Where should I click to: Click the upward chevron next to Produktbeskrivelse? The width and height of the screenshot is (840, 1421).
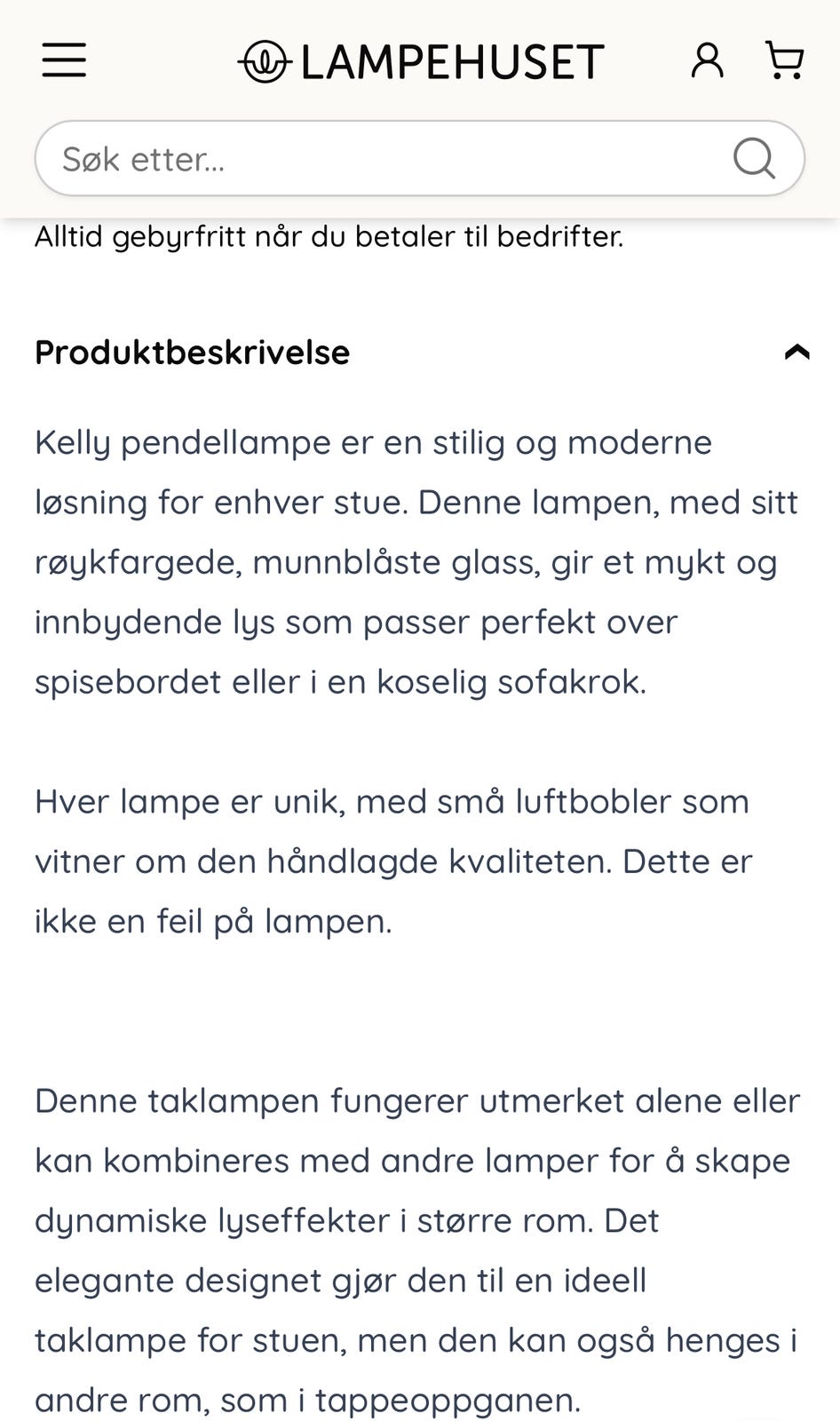[797, 352]
